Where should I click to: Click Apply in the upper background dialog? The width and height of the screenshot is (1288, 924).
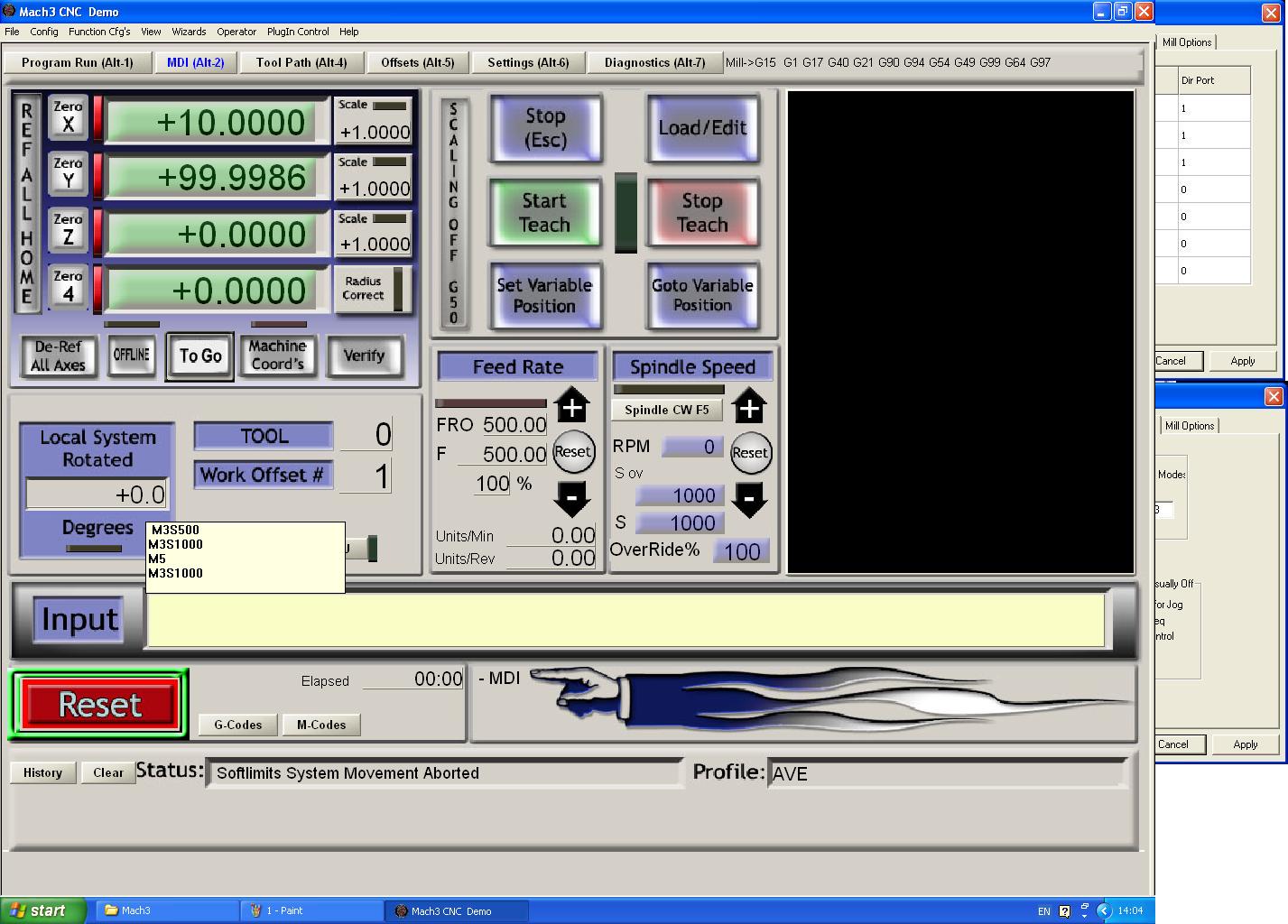pos(1243,361)
